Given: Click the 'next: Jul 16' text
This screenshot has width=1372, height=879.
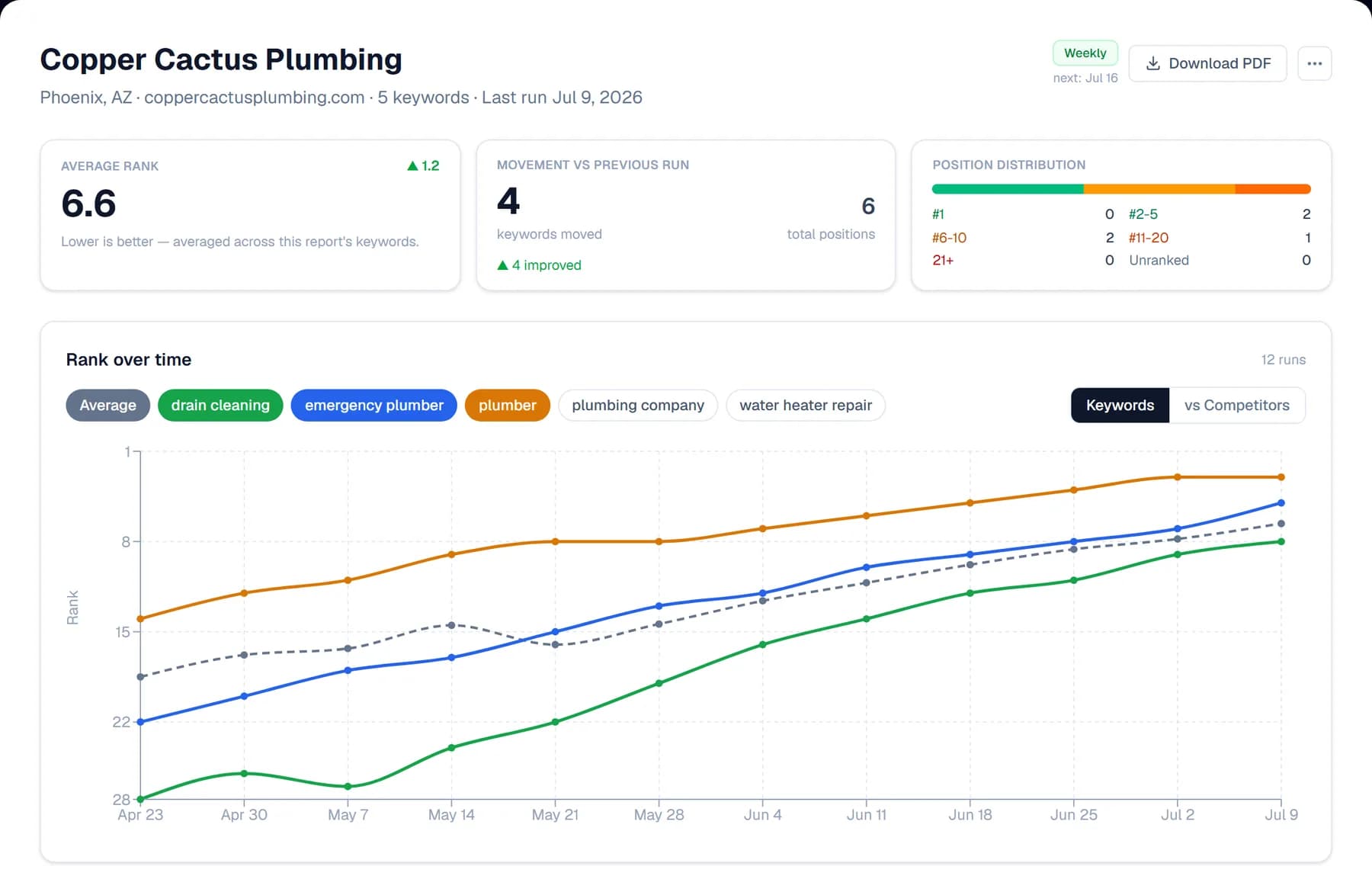Looking at the screenshot, I should [1085, 78].
